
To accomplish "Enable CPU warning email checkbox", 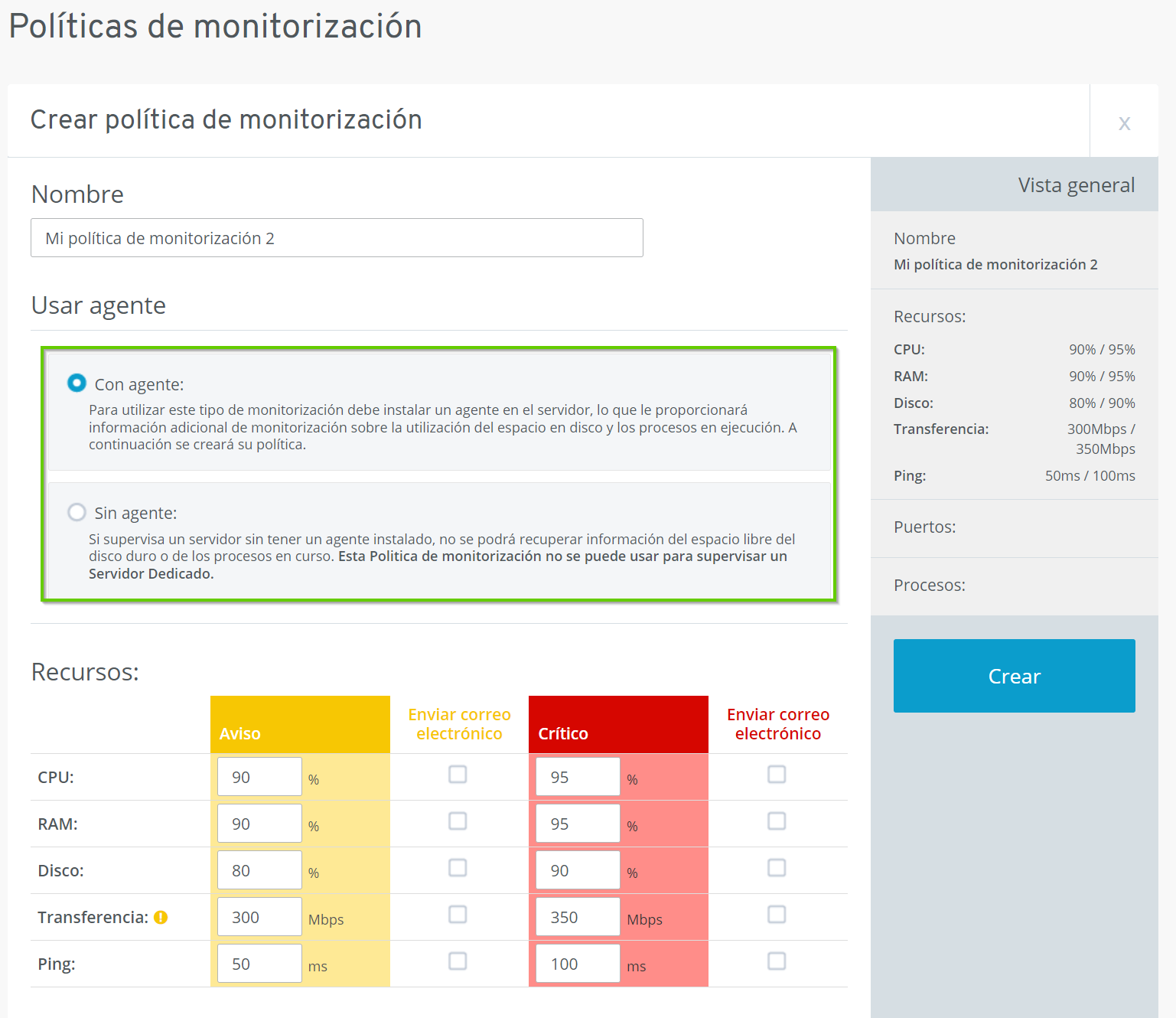I will pos(458,775).
